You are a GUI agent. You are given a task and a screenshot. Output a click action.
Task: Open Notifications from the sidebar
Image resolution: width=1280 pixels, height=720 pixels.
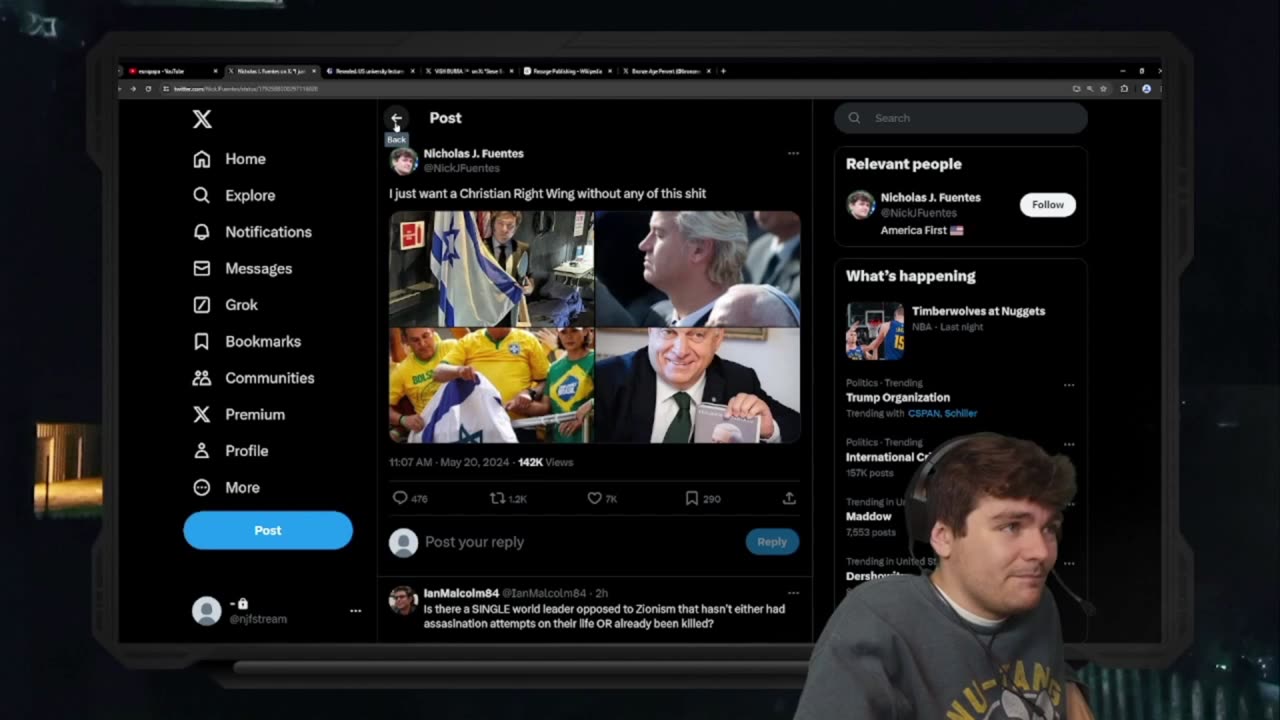(252, 232)
